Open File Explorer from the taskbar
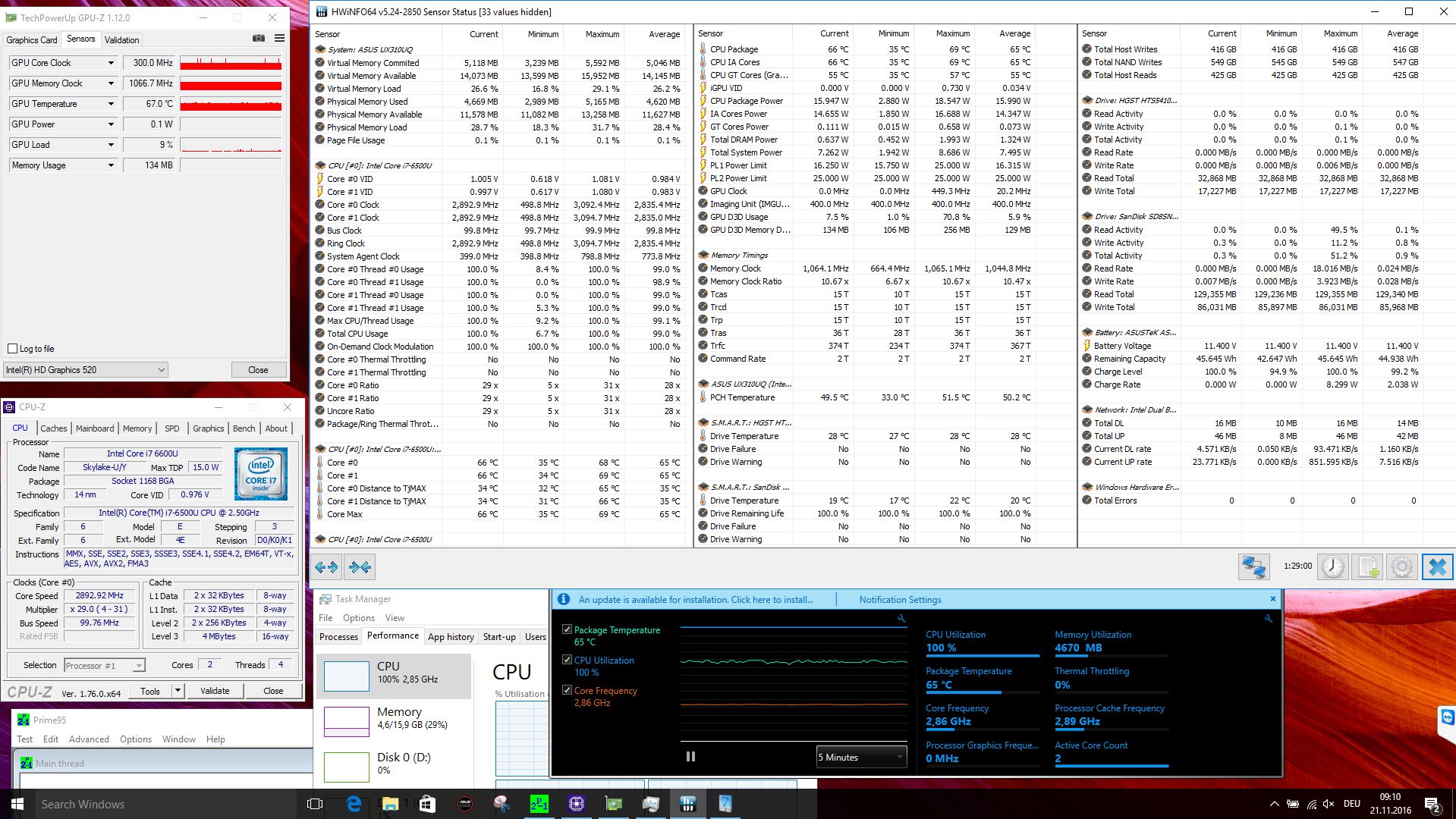 [390, 804]
